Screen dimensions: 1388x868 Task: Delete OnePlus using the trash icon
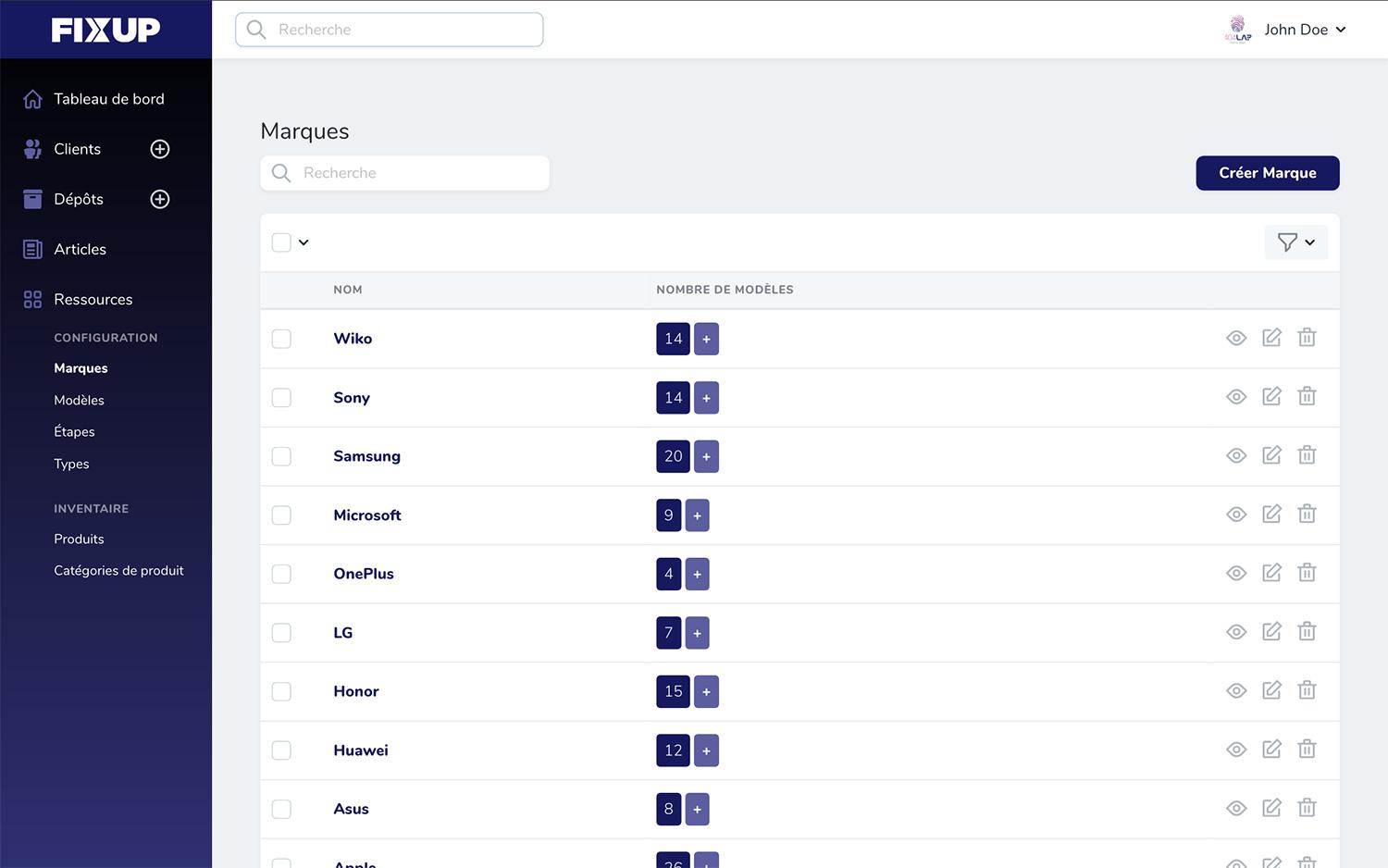(1307, 573)
